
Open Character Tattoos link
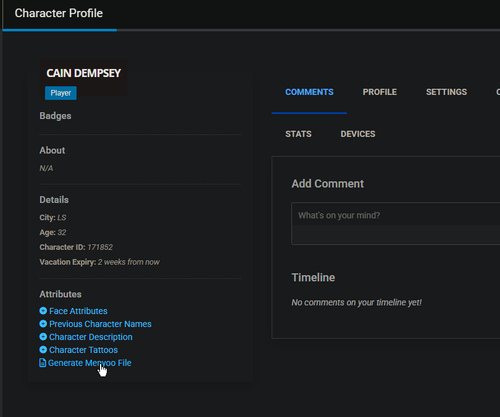point(83,350)
